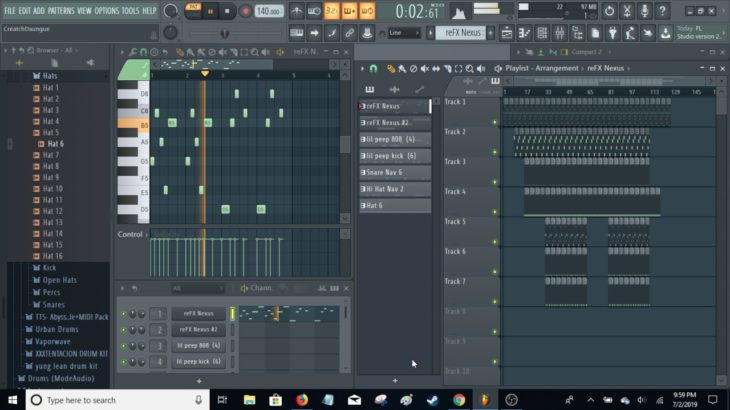Open the channel rack from the toolbar

542,33
